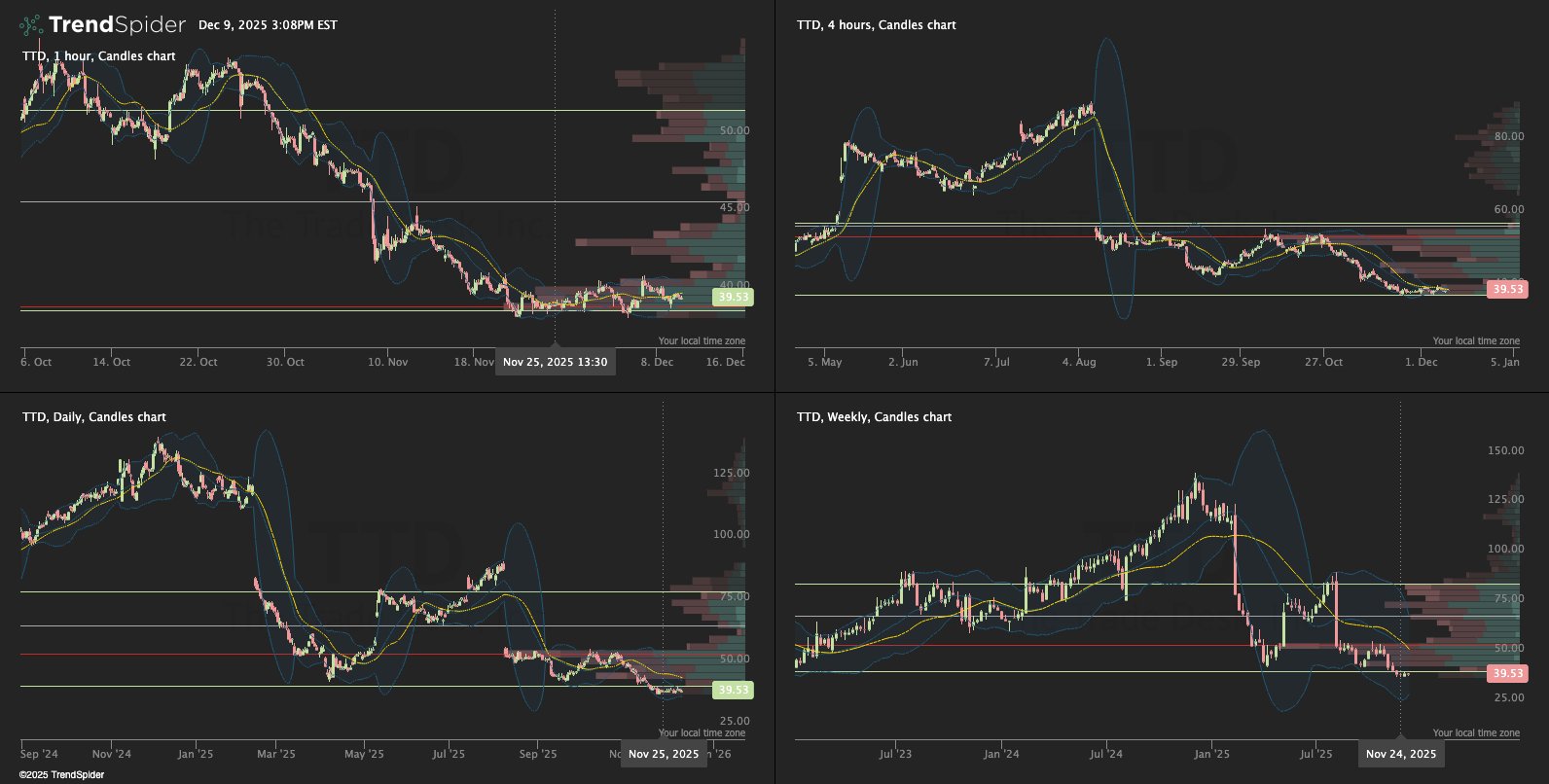Select the TTD 1 hour chart title
Screen dimensions: 1549x784
pos(99,56)
